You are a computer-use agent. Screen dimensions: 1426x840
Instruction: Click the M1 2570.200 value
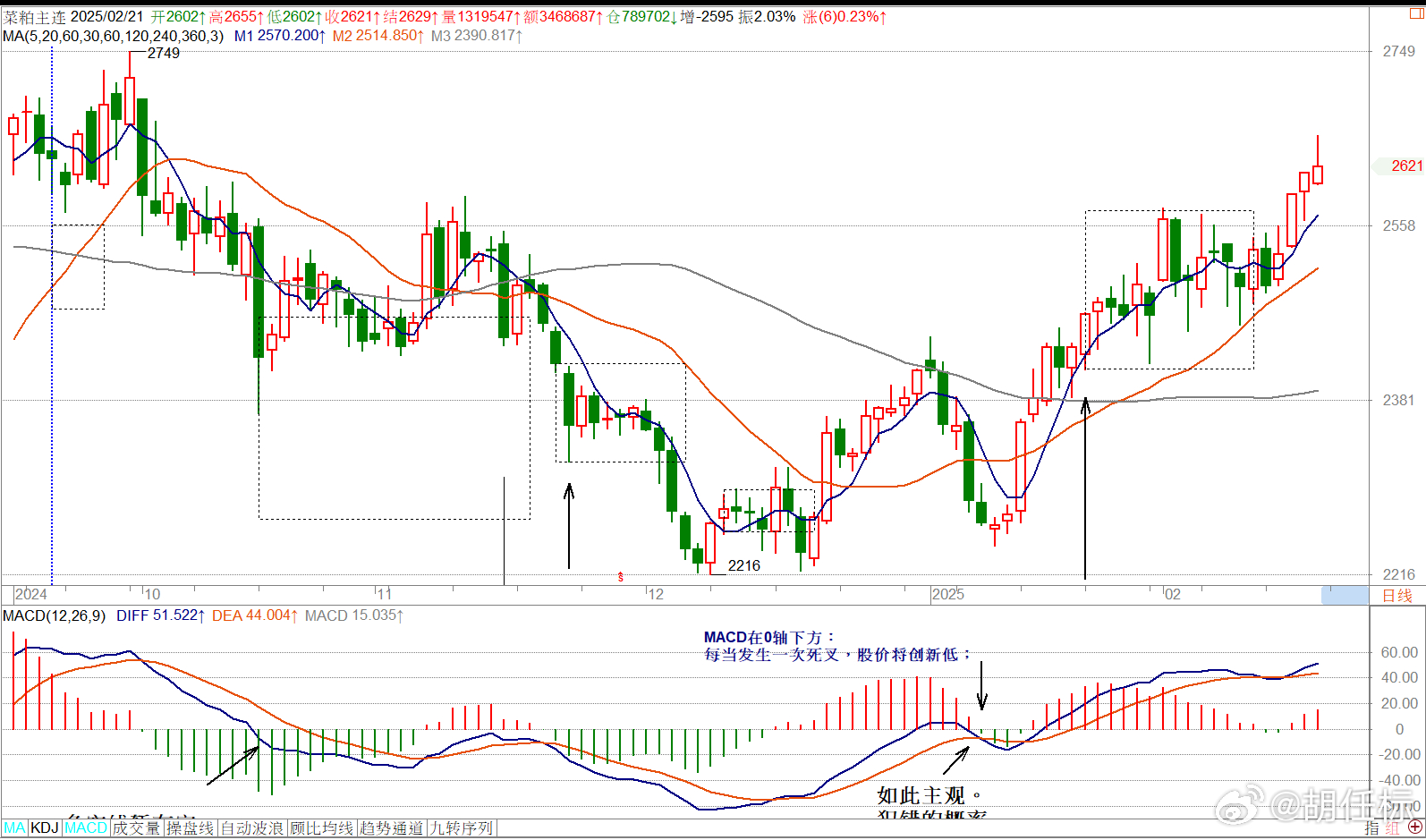[x=280, y=36]
